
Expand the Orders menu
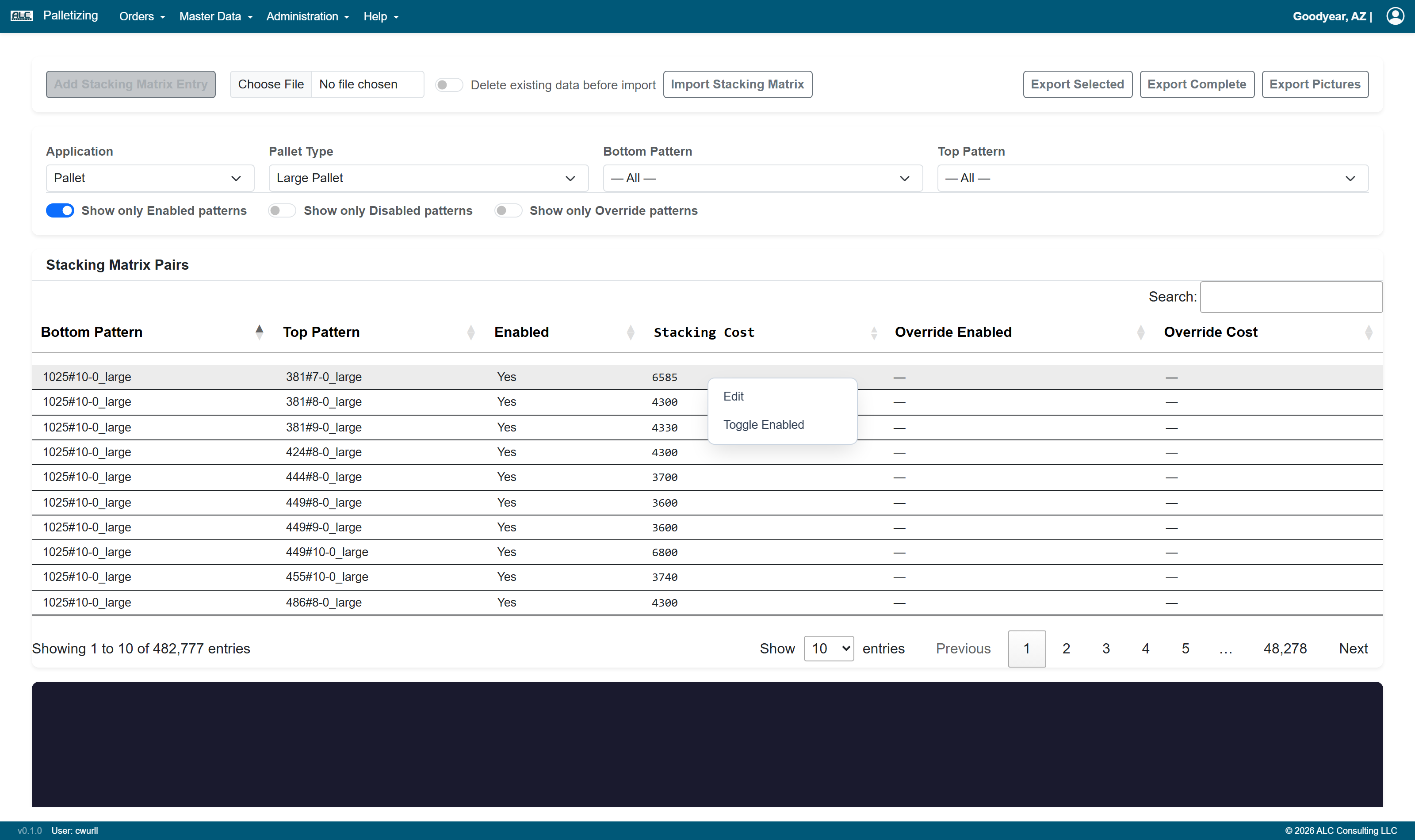[142, 16]
